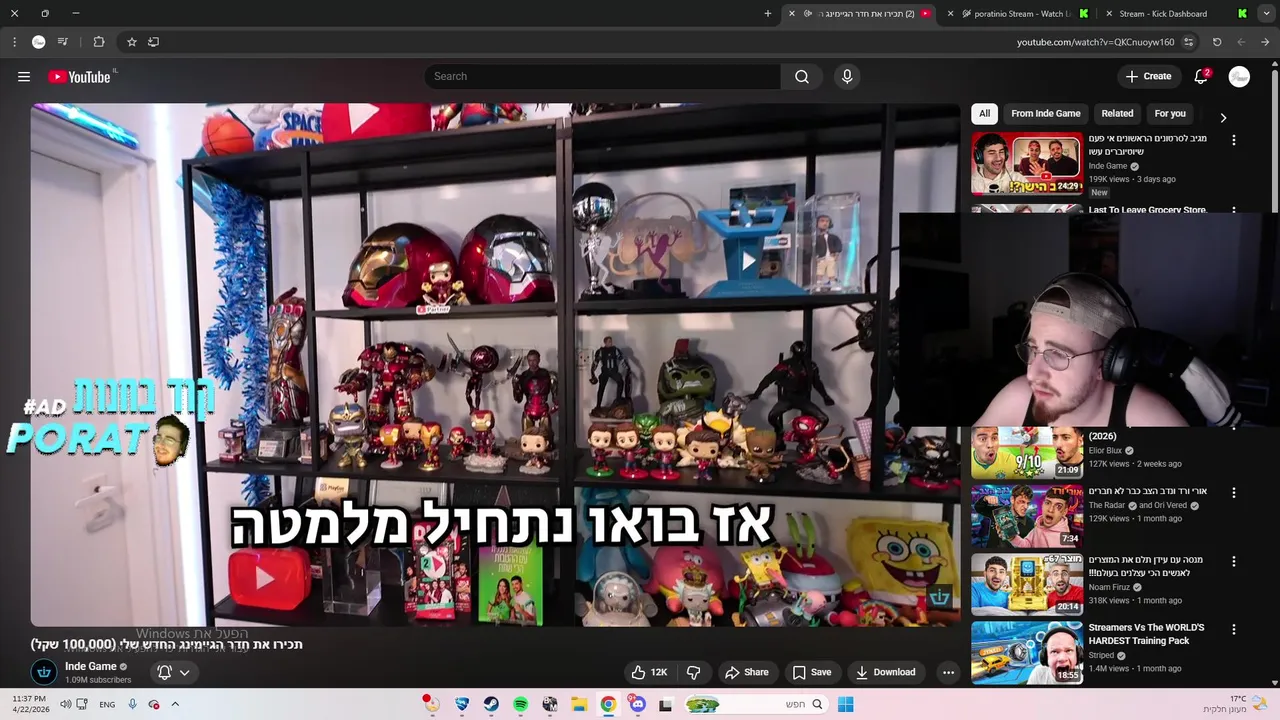
Task: Click the Windows taskbar search box
Action: click(x=756, y=704)
